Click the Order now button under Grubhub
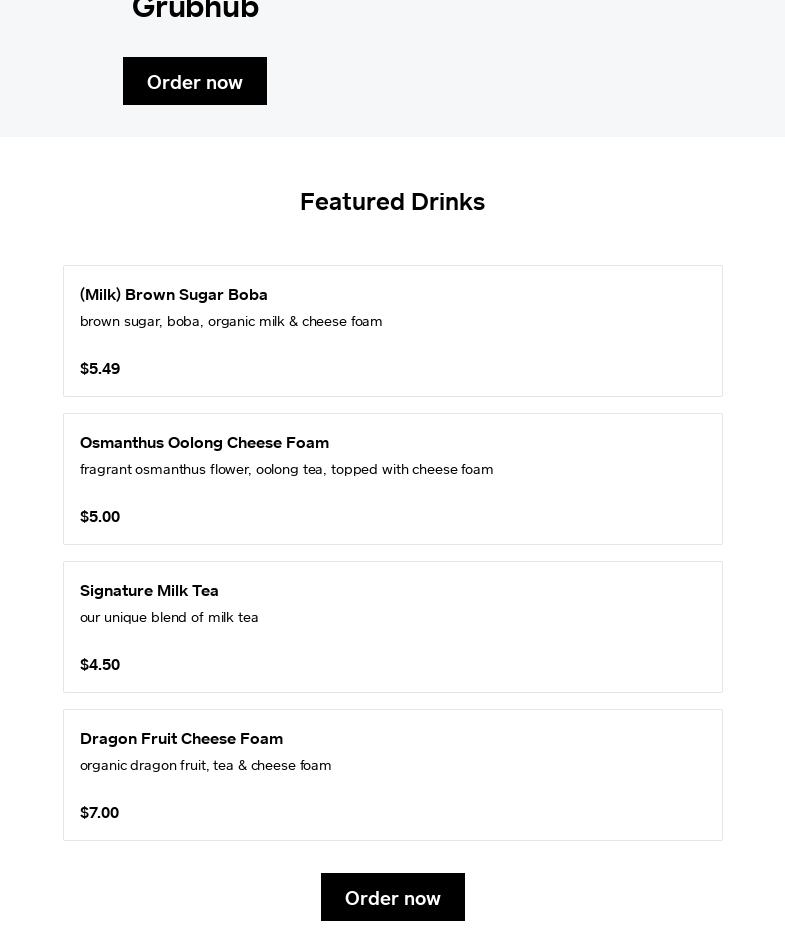The height and width of the screenshot is (950, 785). 194,81
